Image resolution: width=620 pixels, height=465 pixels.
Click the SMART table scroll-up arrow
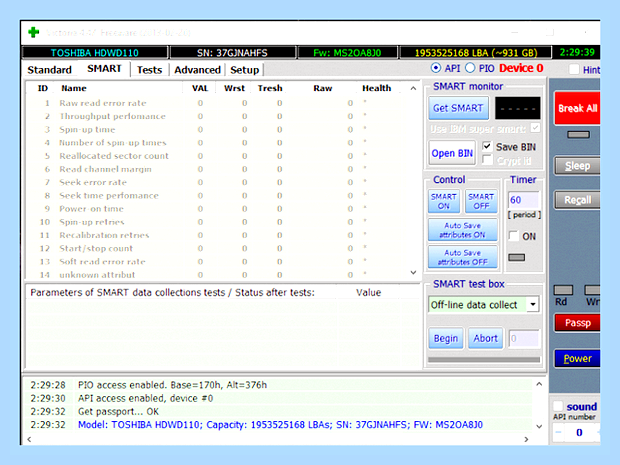click(413, 88)
